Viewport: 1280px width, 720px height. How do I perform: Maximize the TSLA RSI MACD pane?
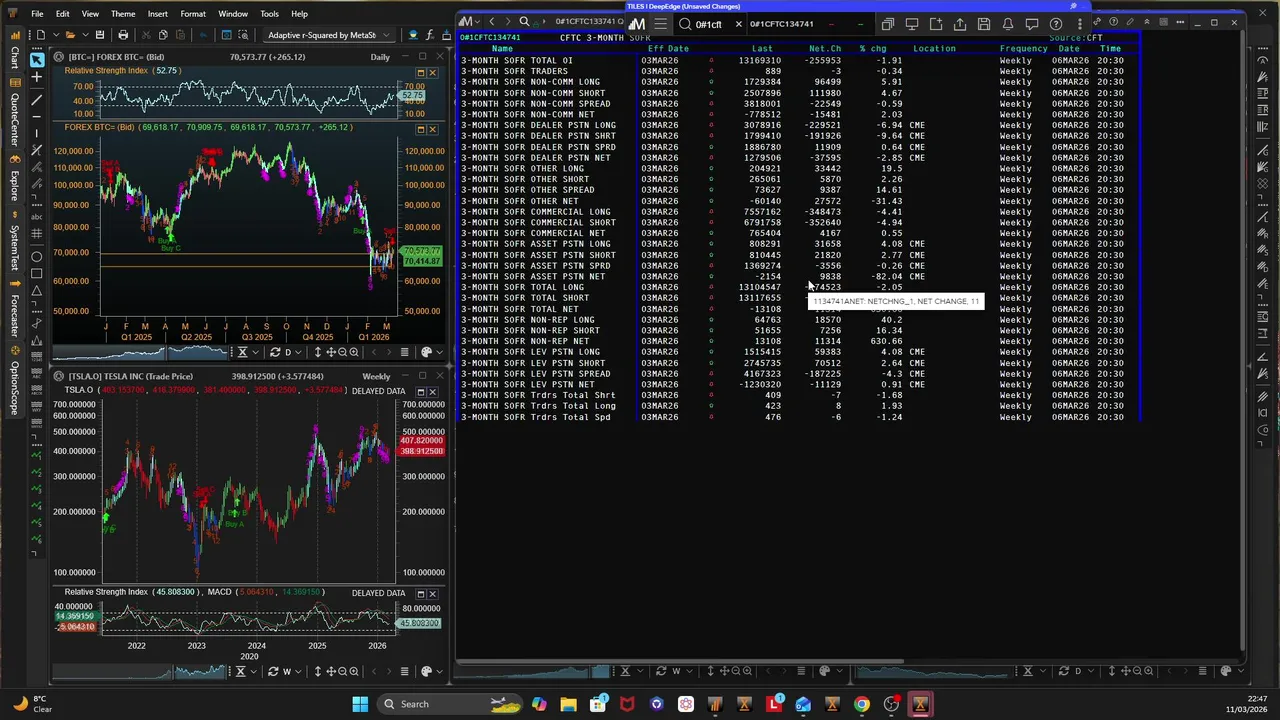click(x=421, y=593)
